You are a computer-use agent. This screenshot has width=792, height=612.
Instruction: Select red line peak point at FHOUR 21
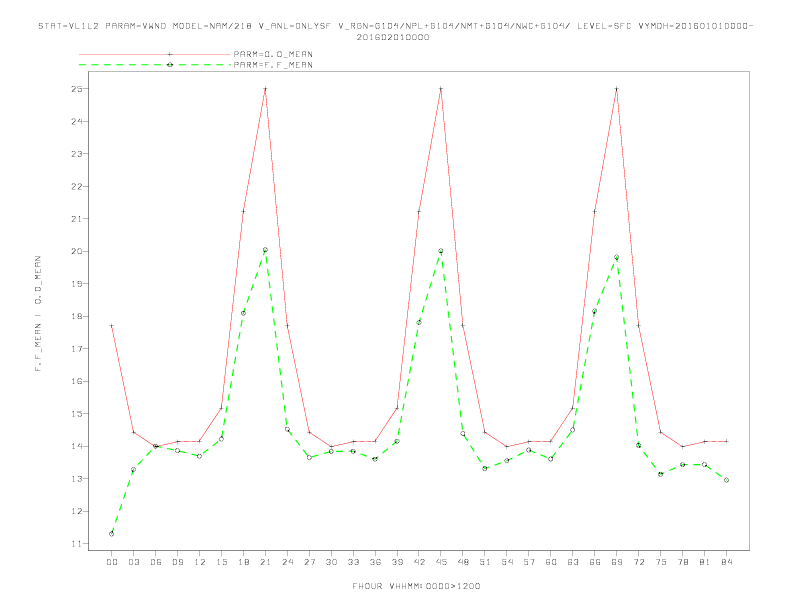point(265,89)
